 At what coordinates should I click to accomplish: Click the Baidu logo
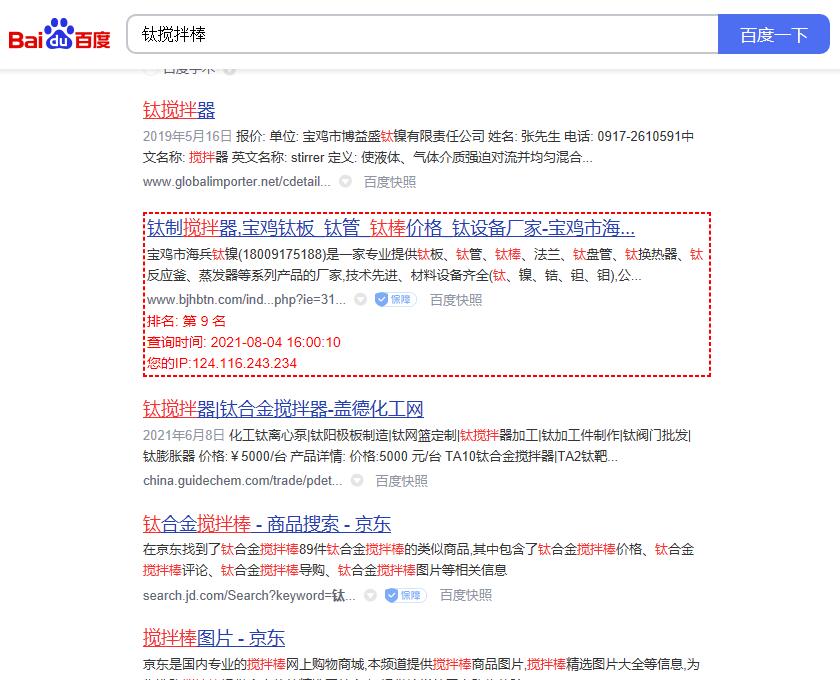click(x=59, y=34)
